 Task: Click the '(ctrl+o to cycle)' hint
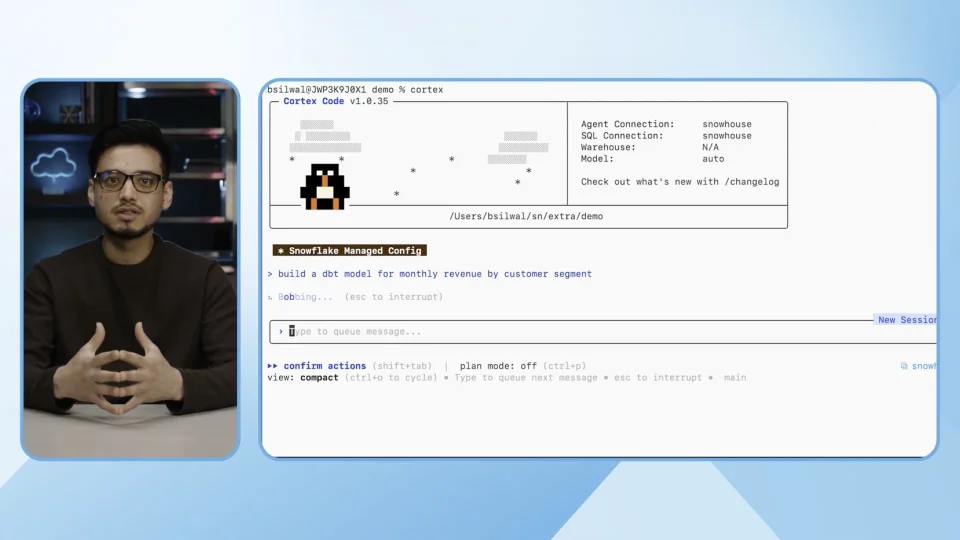point(391,377)
